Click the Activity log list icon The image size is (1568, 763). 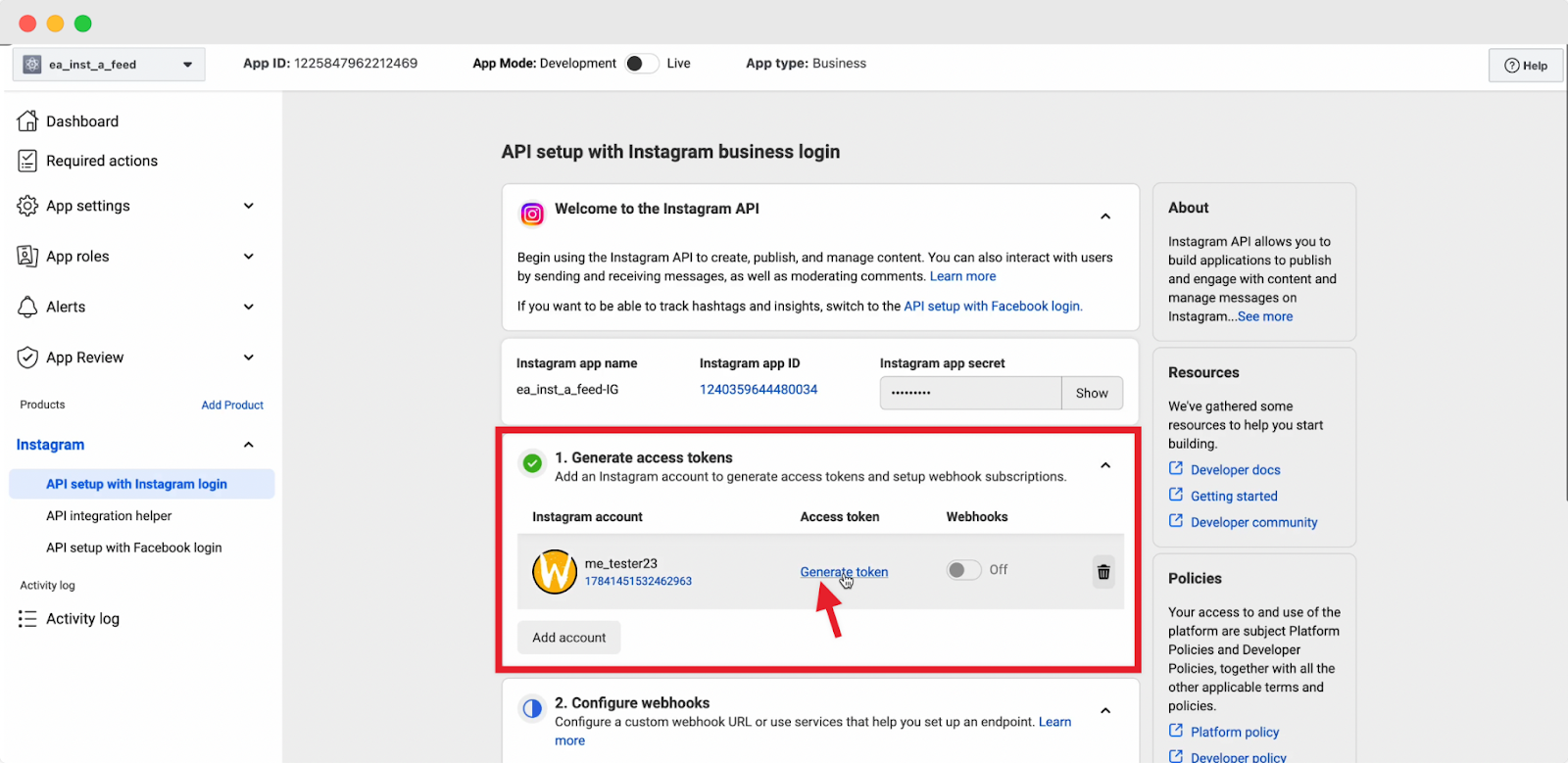point(27,619)
